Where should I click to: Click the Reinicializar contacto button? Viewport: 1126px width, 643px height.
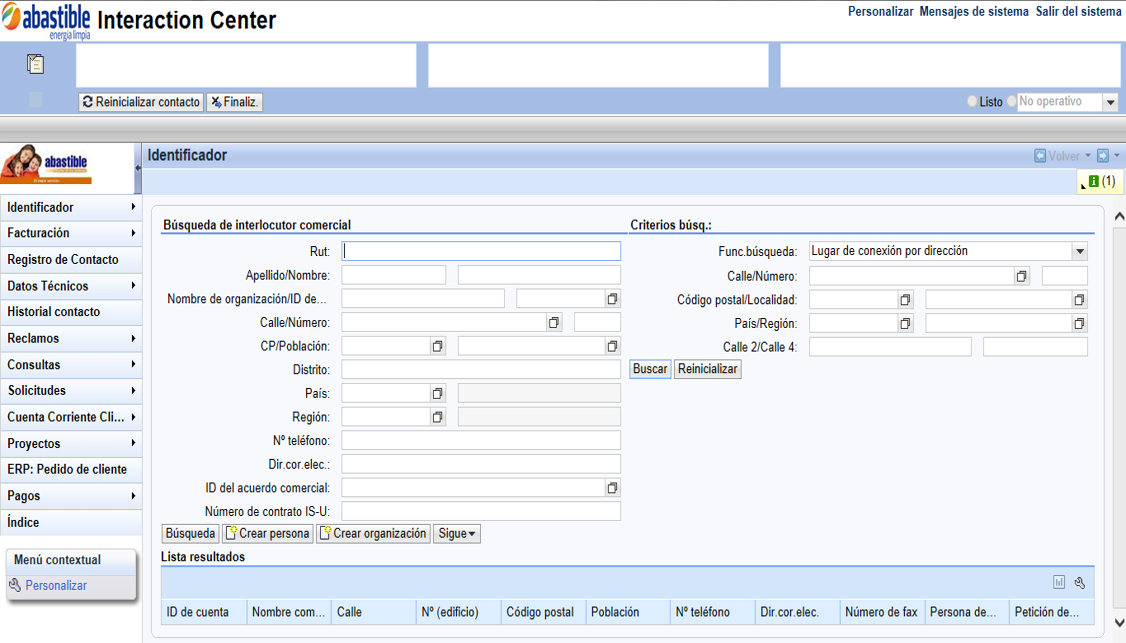click(141, 102)
